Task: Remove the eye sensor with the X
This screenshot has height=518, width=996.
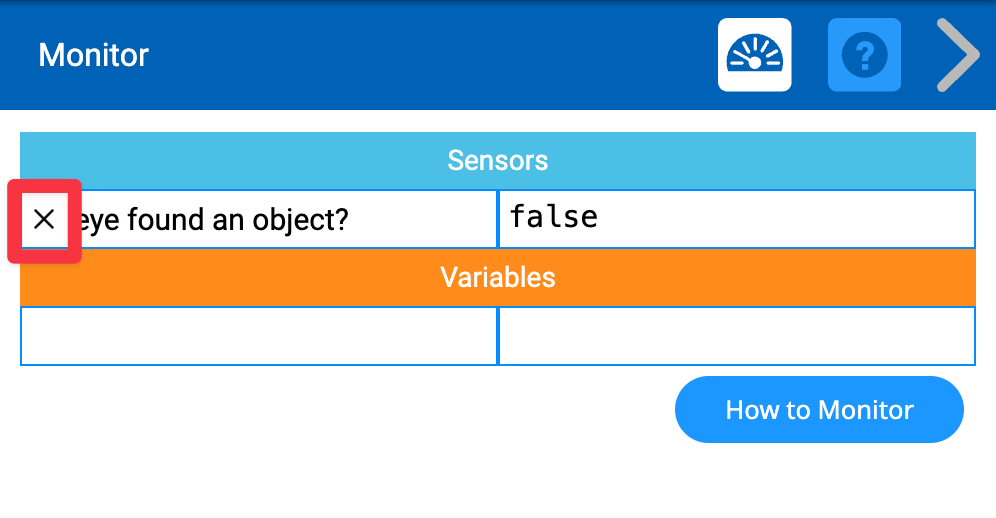Action: (x=44, y=220)
